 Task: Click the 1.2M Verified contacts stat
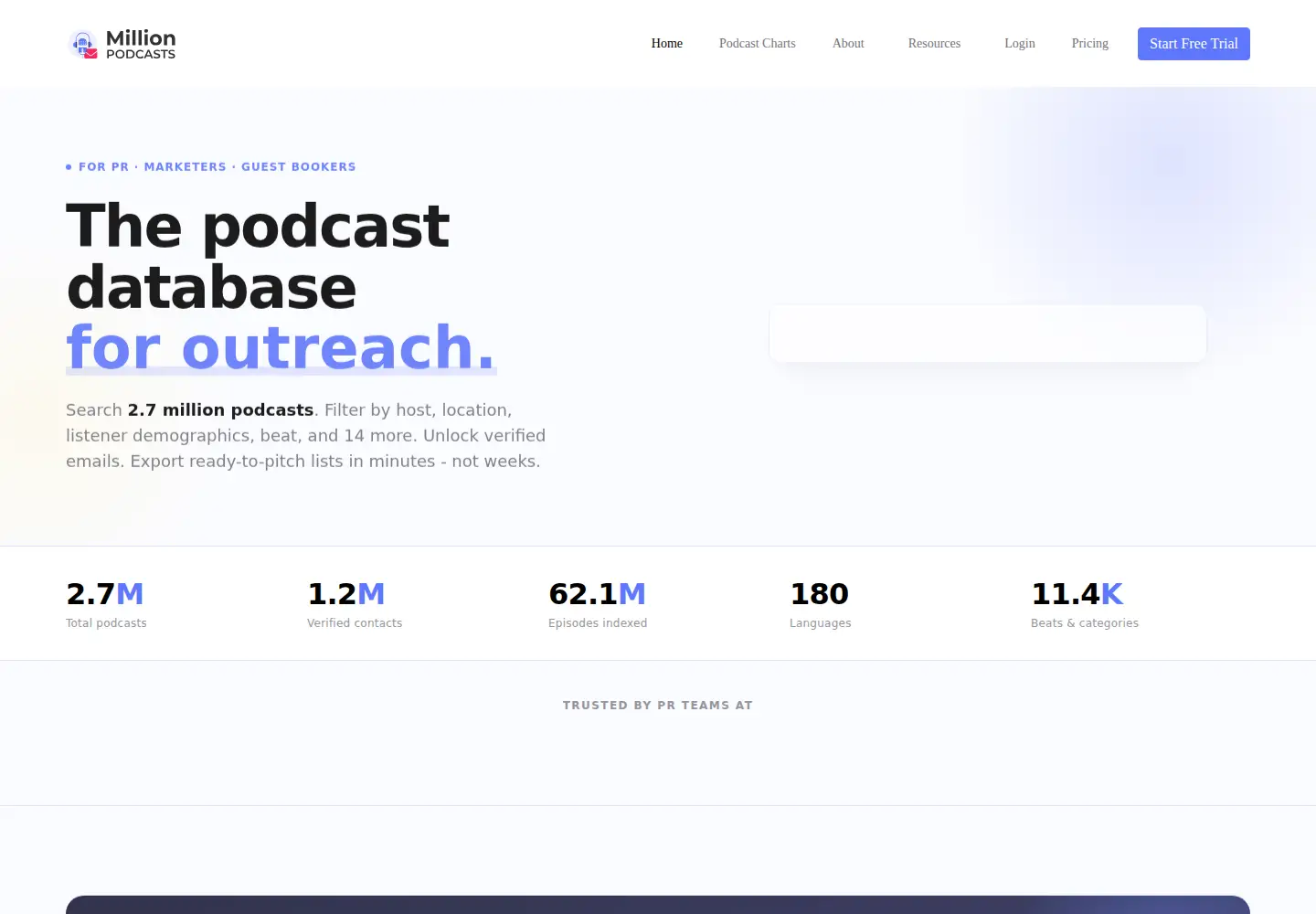coord(355,604)
